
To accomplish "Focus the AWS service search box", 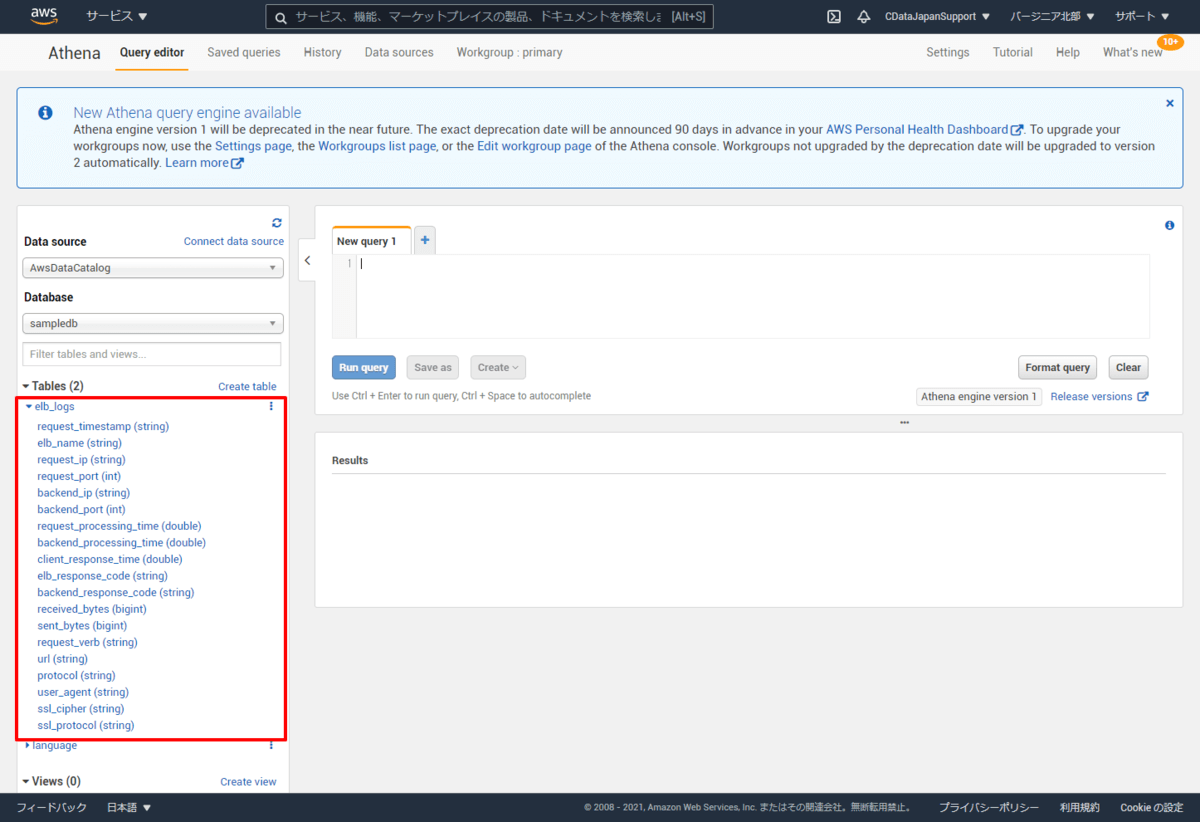I will [x=489, y=16].
